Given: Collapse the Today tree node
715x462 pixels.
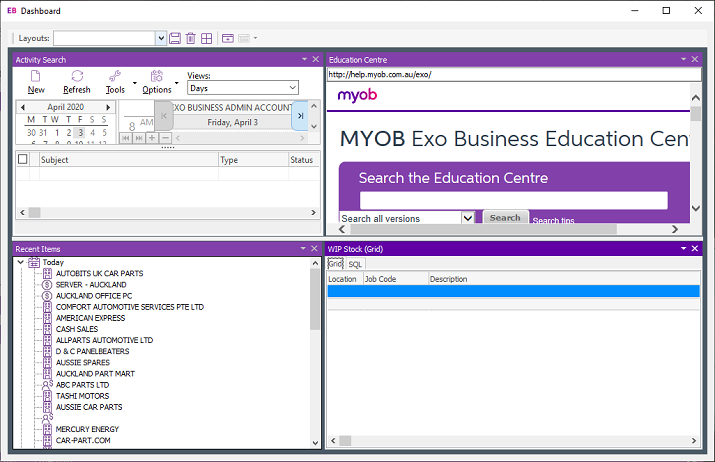Looking at the screenshot, I should click(x=21, y=262).
